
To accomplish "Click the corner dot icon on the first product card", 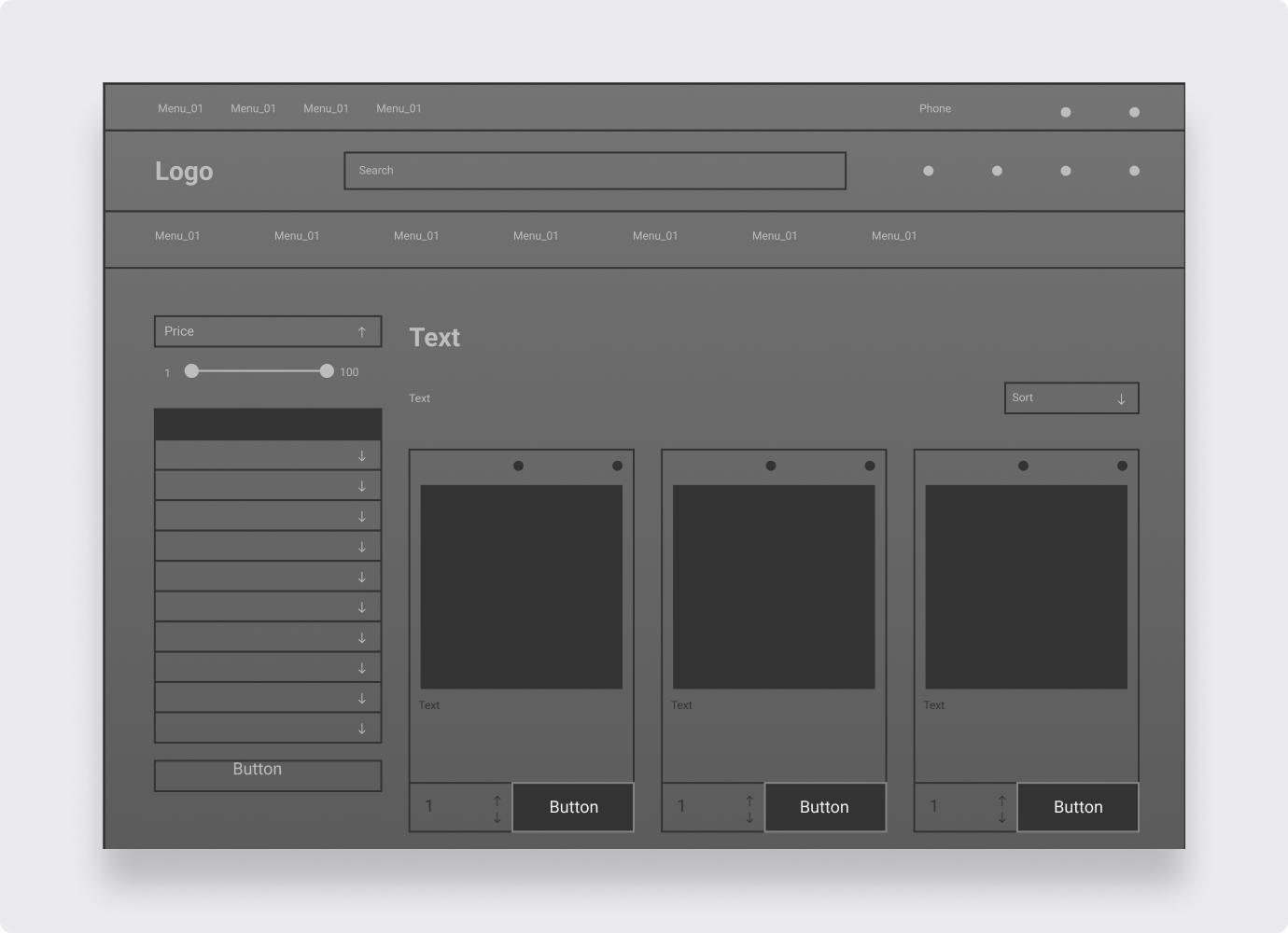I will (617, 466).
